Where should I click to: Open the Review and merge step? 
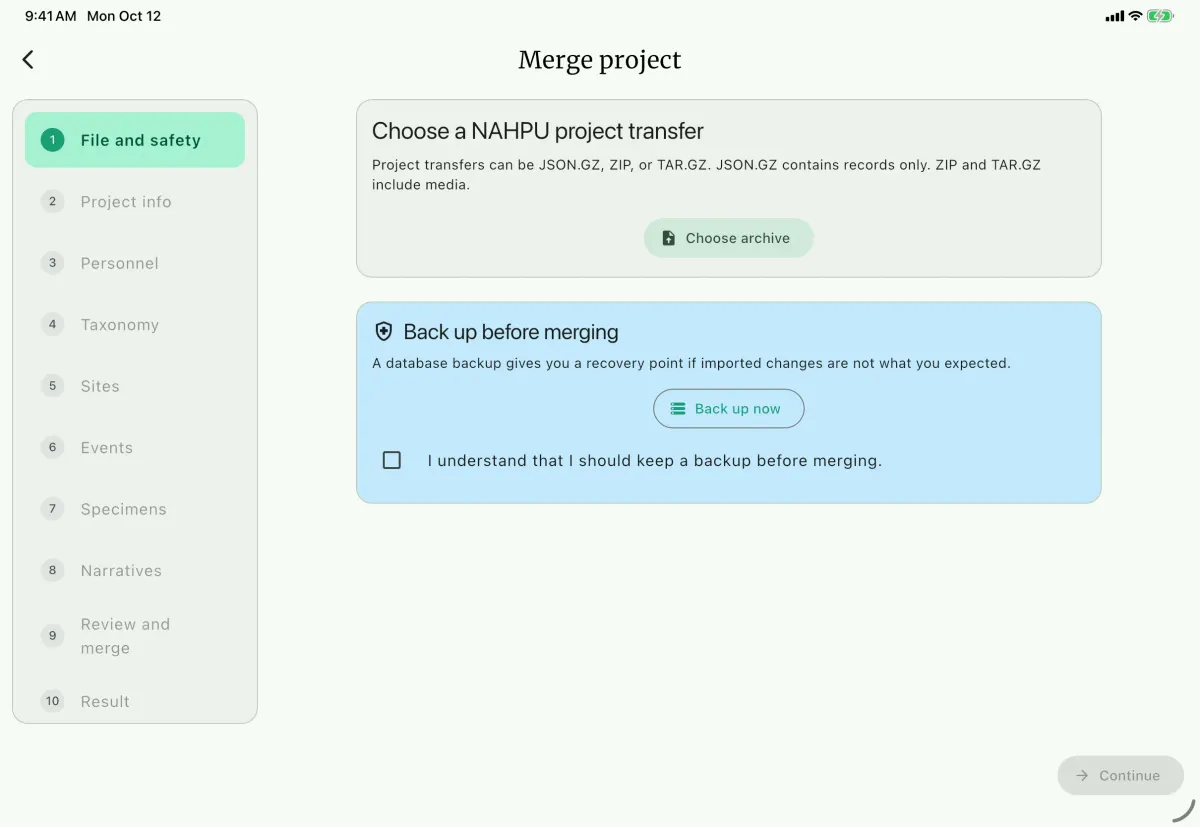coord(135,636)
